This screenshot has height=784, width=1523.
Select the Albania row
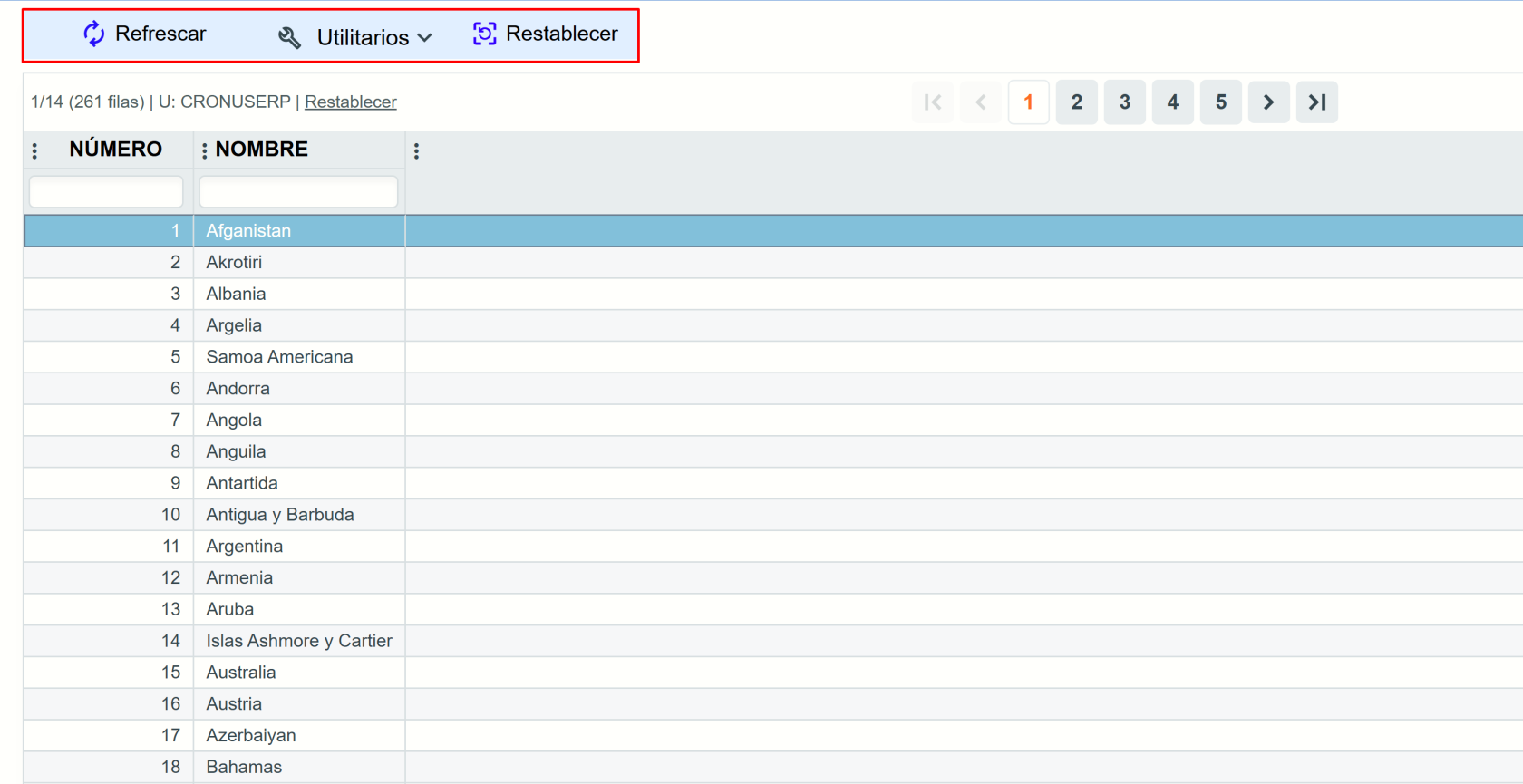click(x=773, y=294)
